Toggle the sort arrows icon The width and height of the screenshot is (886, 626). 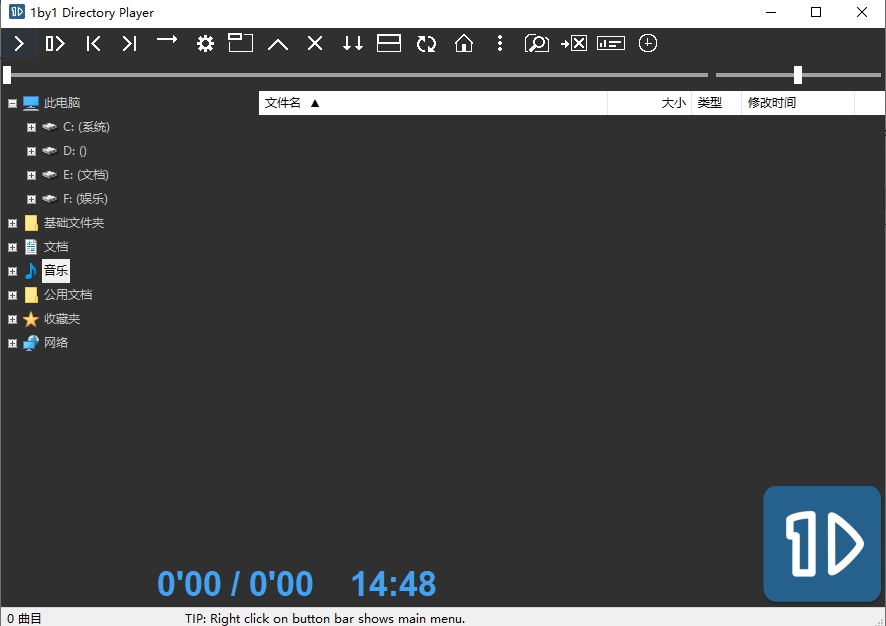(x=353, y=44)
